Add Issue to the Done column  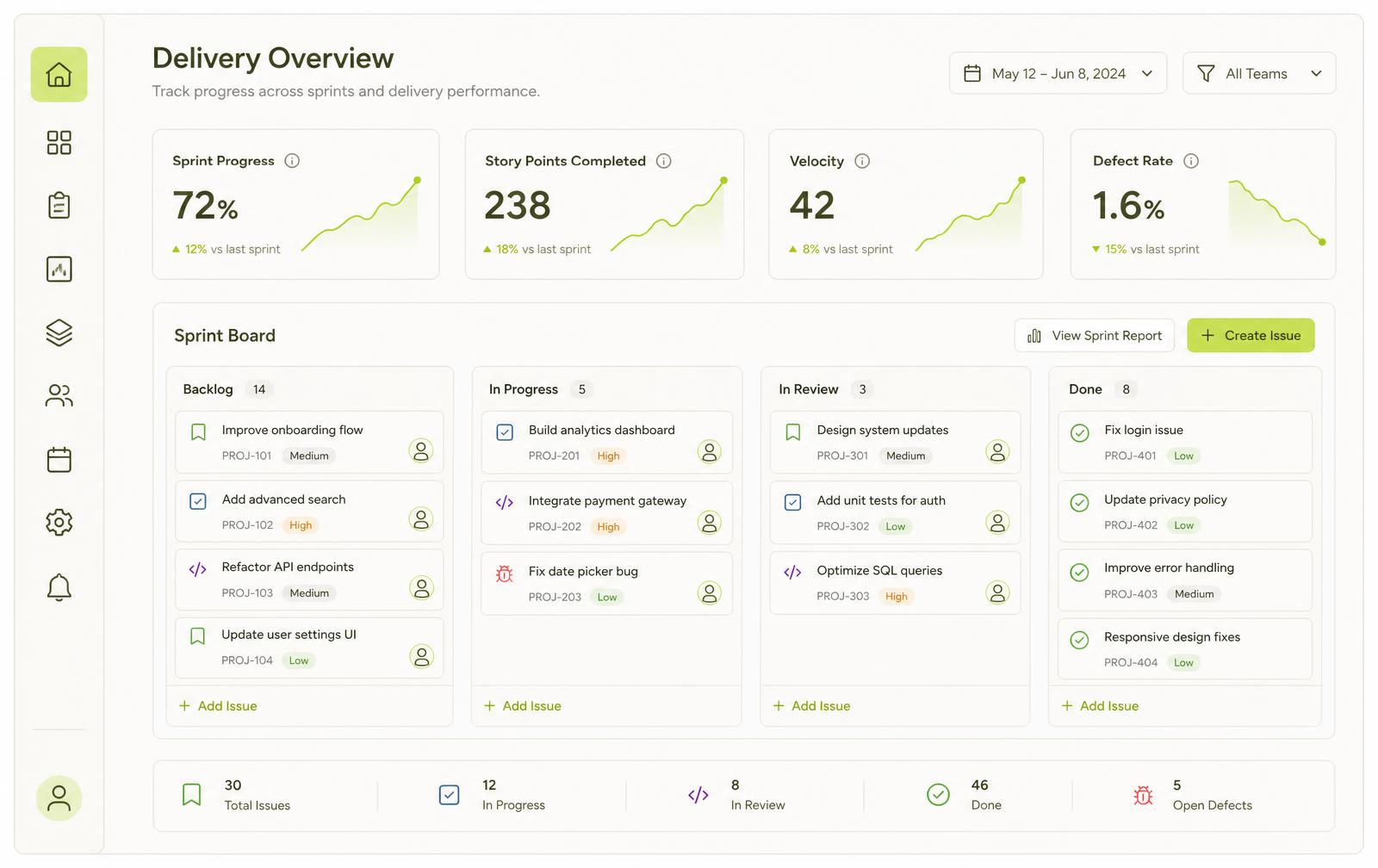coord(1100,706)
